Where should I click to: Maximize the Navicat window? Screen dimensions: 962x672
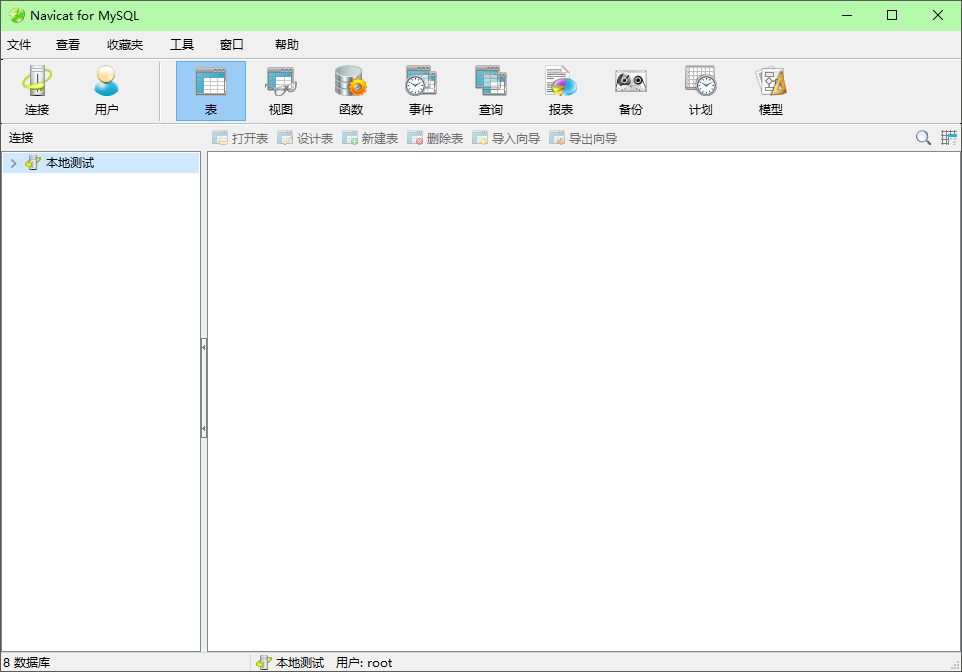coord(892,15)
